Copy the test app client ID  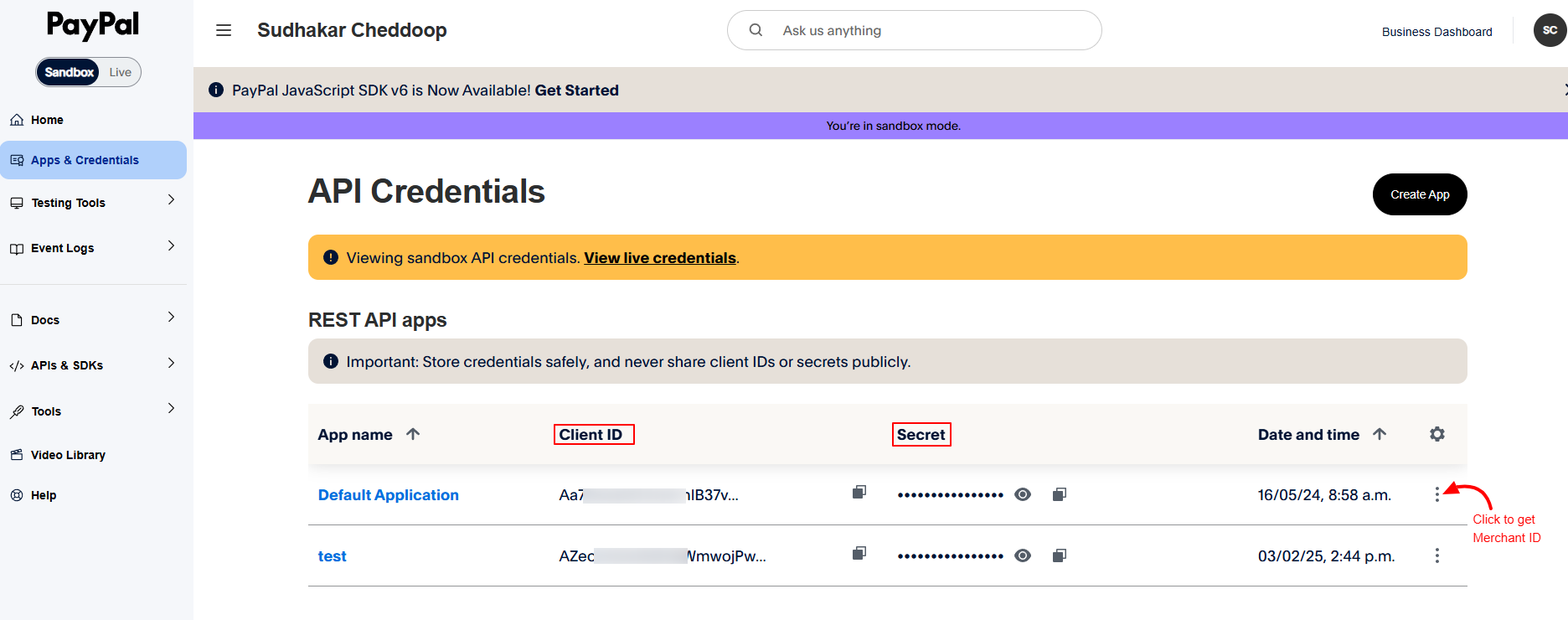tap(859, 554)
